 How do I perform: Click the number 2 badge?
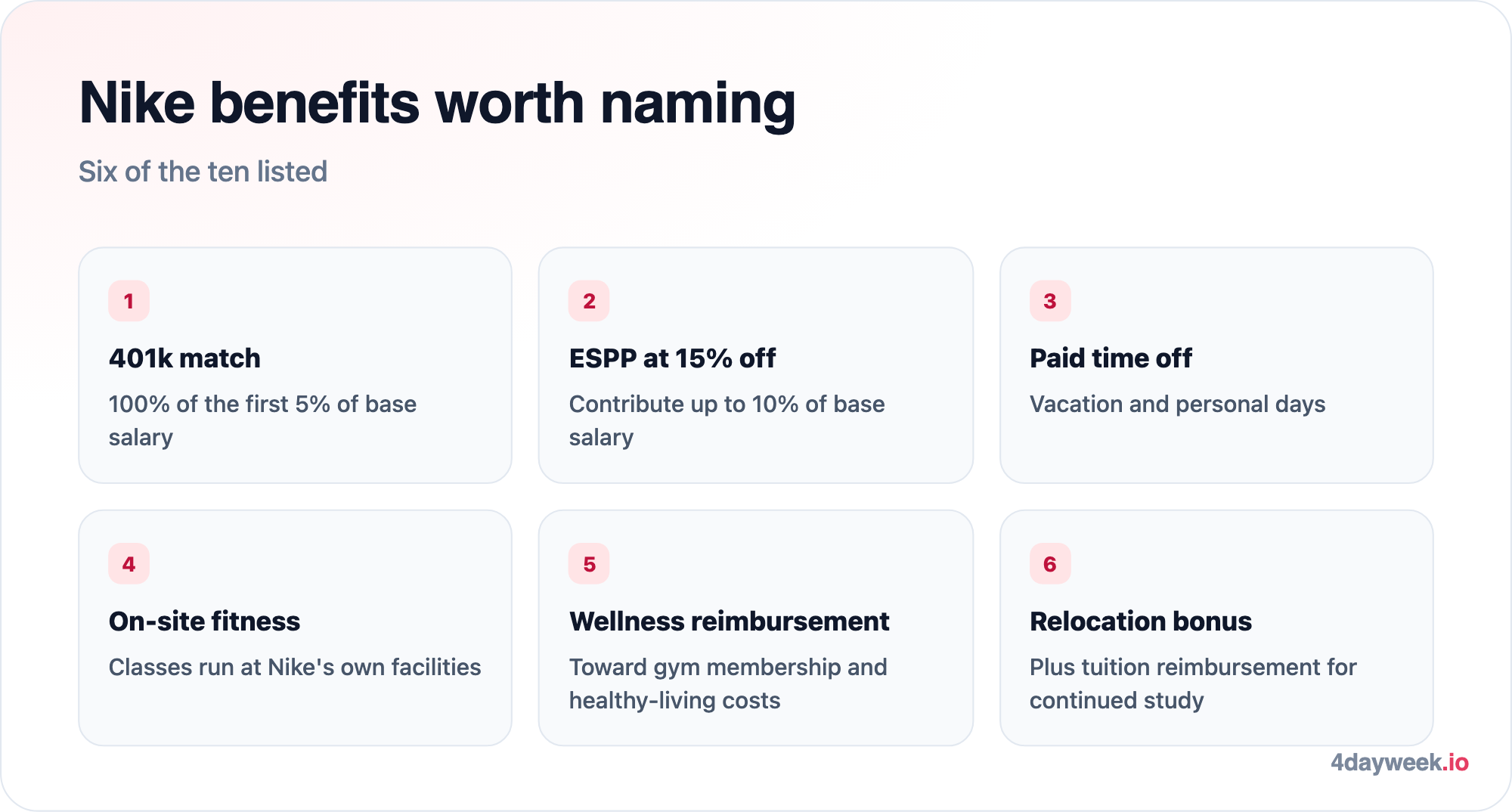pyautogui.click(x=589, y=301)
